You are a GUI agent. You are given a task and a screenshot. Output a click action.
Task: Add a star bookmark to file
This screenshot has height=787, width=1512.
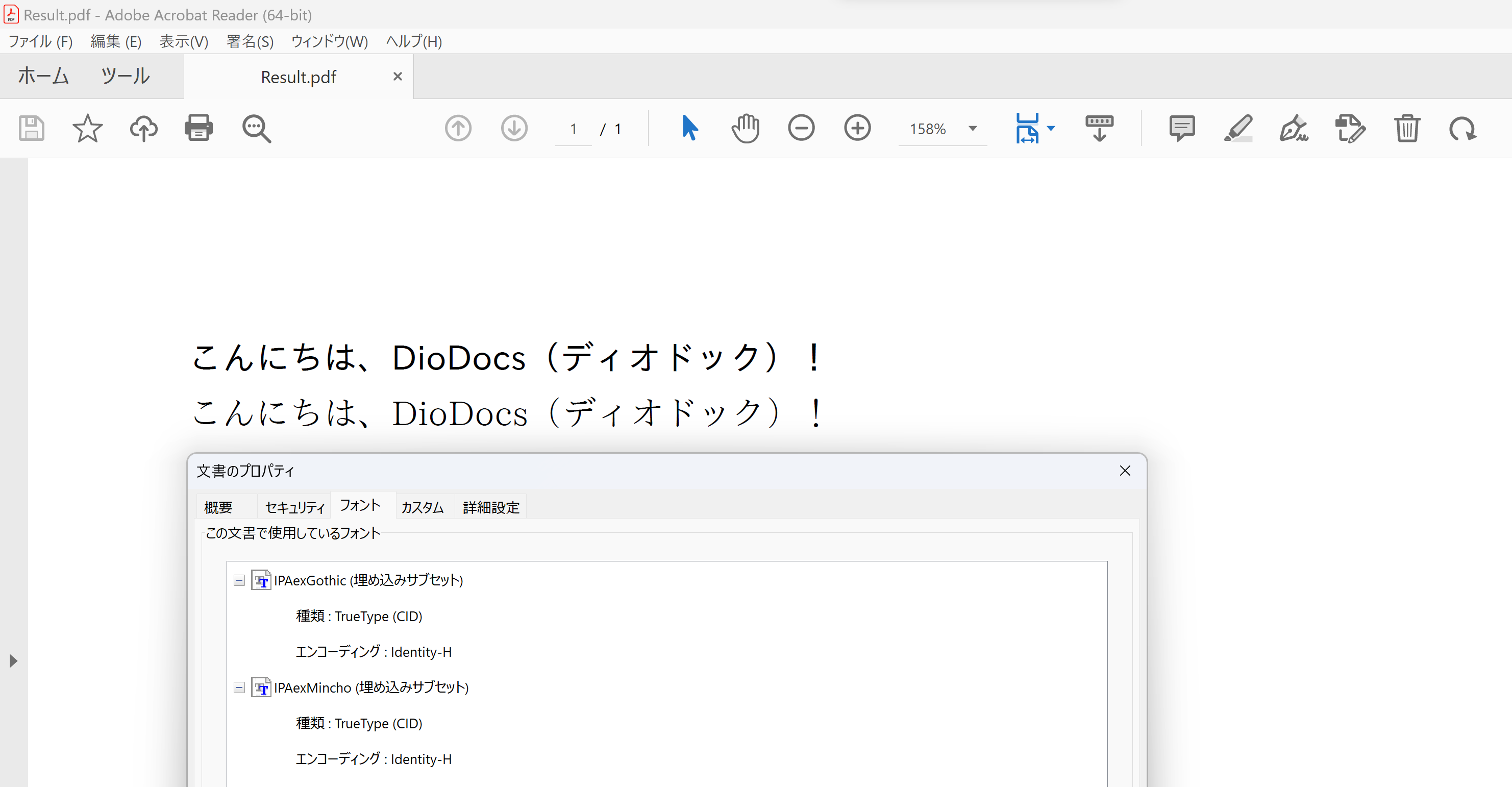point(87,129)
